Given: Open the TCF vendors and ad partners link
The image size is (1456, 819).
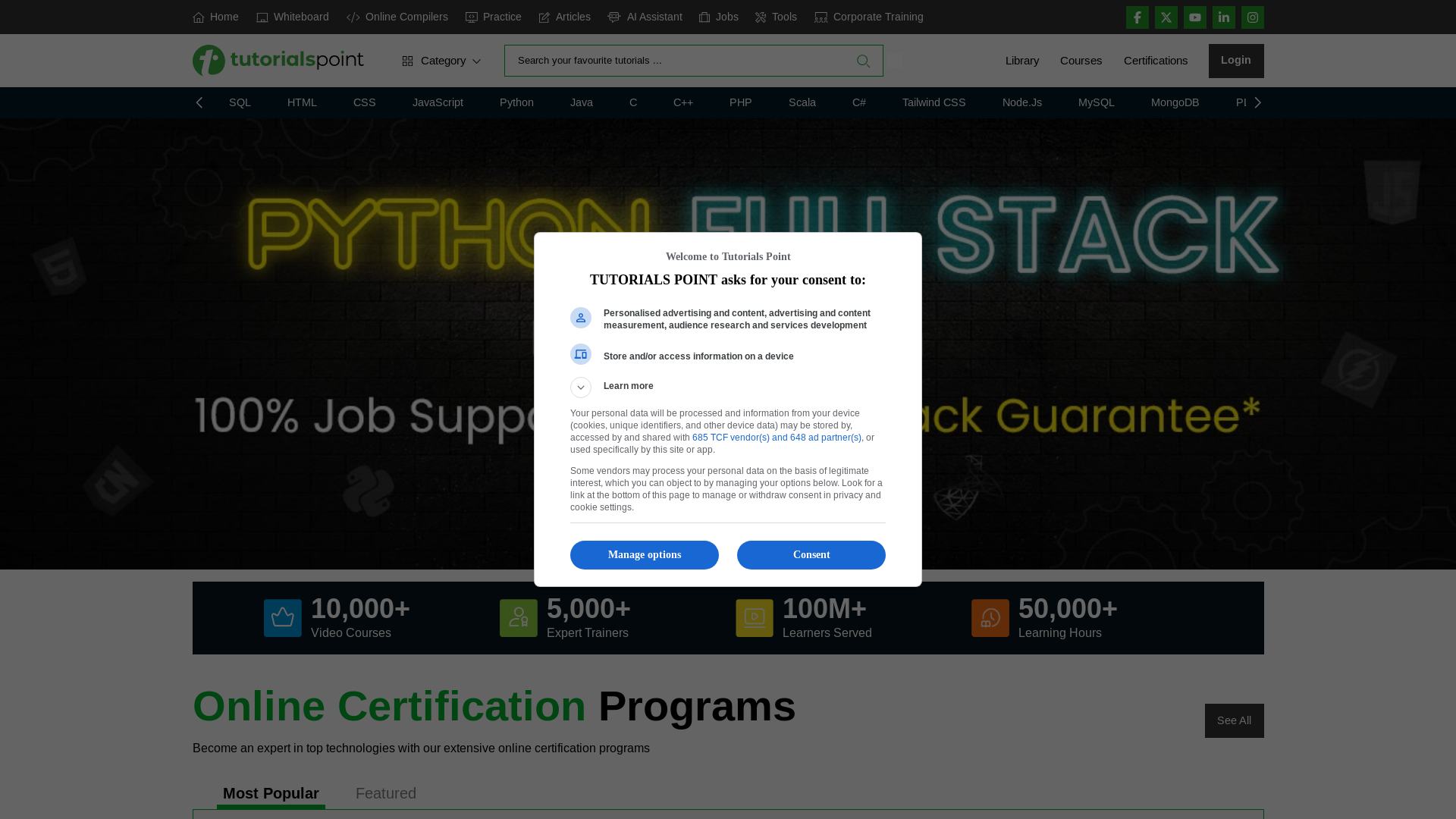Looking at the screenshot, I should [x=777, y=438].
